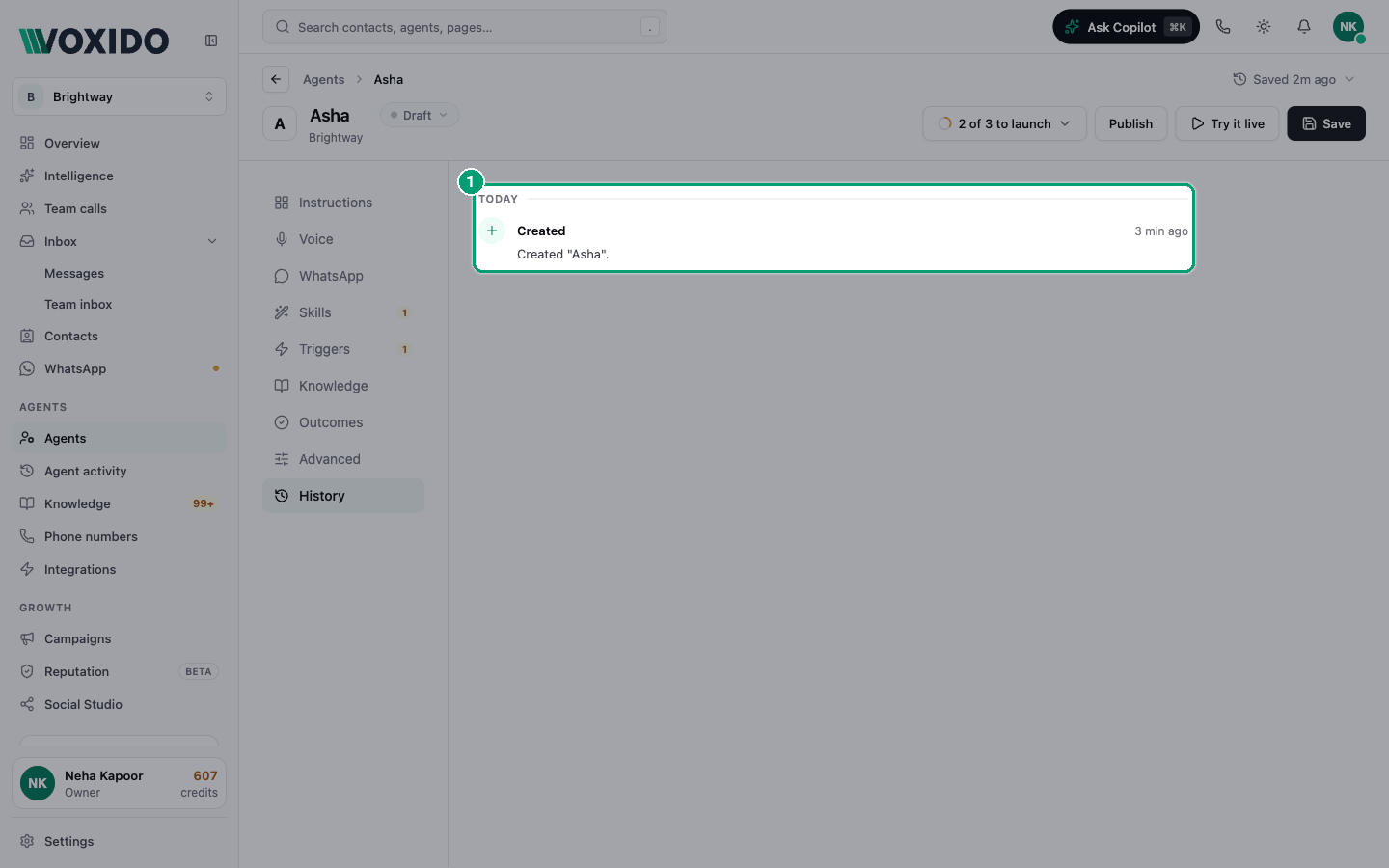Image resolution: width=1389 pixels, height=868 pixels.
Task: Toggle the light theme sun icon
Action: (x=1264, y=27)
